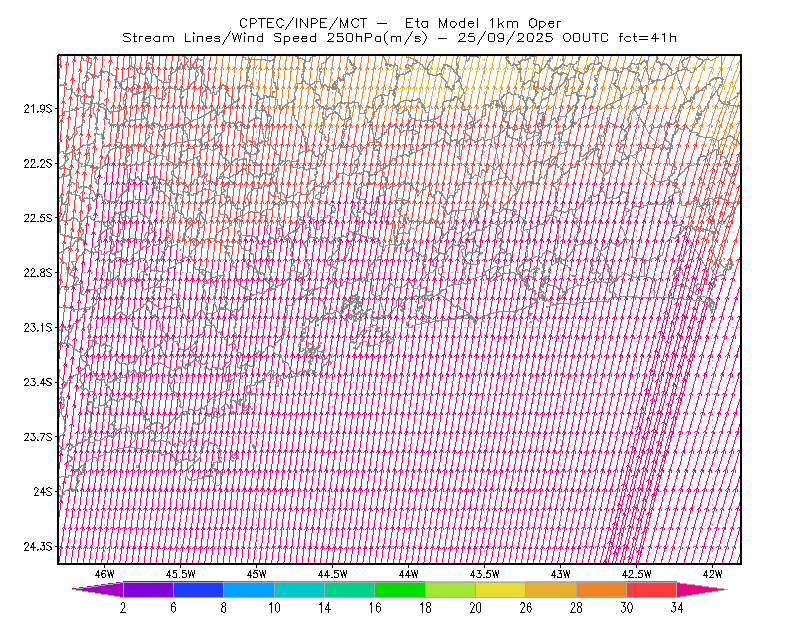Click the legend value '26'
800x618 pixels.
point(526,608)
